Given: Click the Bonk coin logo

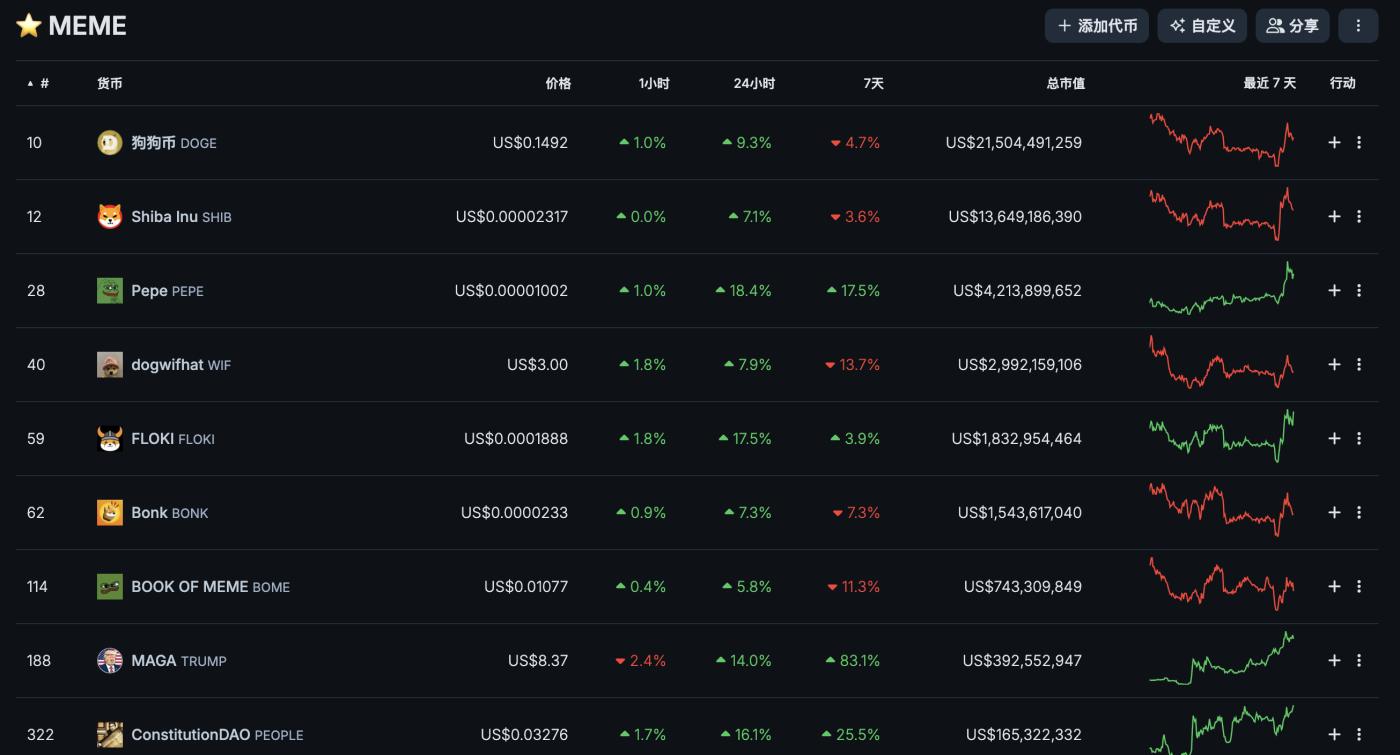Looking at the screenshot, I should [x=109, y=513].
